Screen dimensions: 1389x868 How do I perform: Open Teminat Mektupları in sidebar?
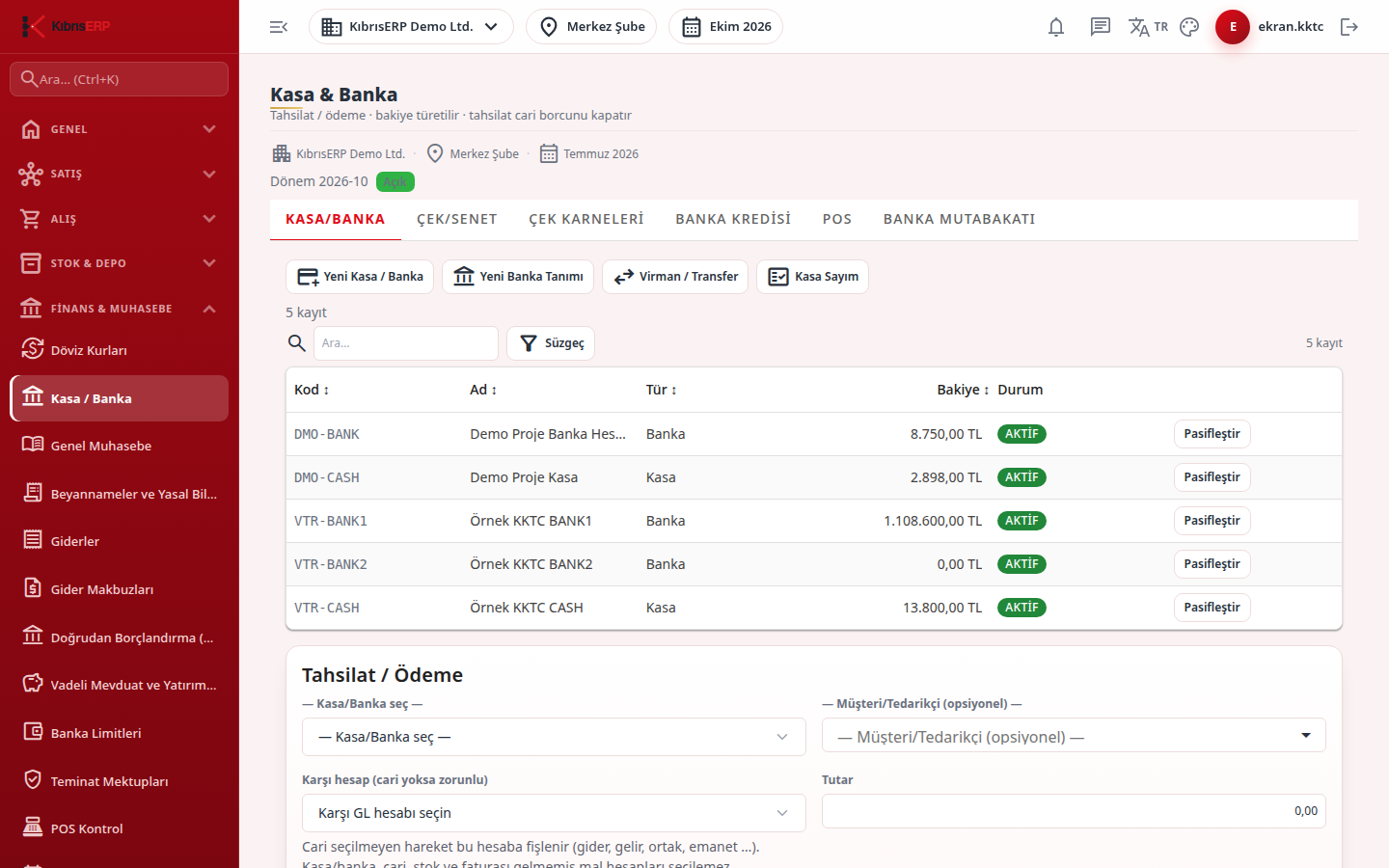tap(120, 781)
